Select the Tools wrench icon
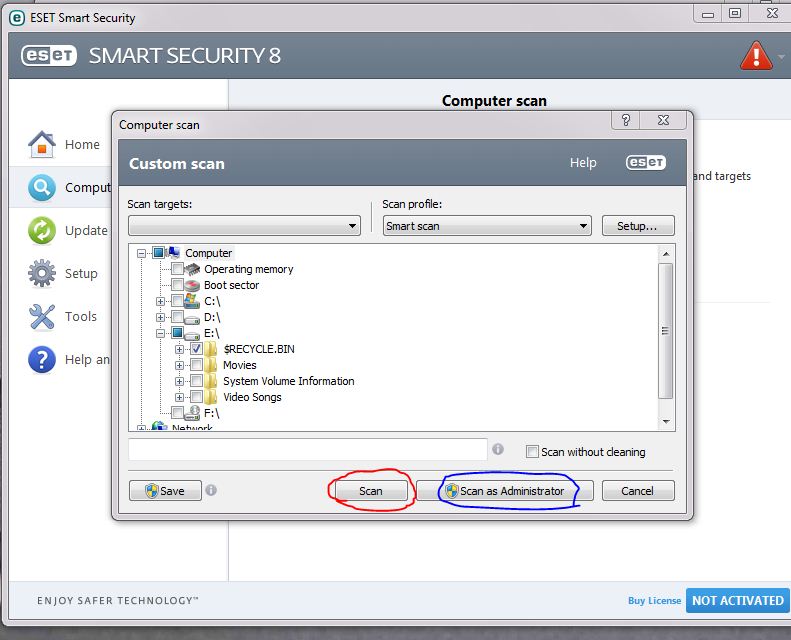This screenshot has height=640, width=791. click(41, 317)
